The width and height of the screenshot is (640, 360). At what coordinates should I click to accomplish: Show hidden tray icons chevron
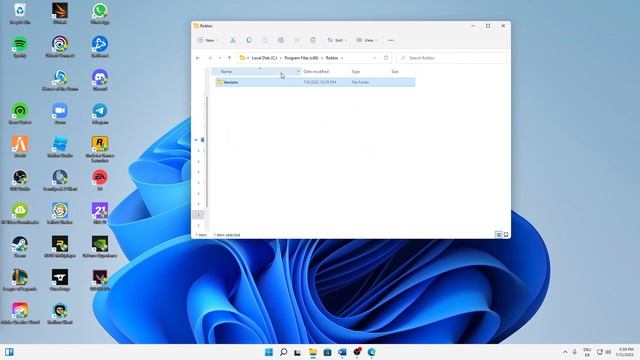565,352
